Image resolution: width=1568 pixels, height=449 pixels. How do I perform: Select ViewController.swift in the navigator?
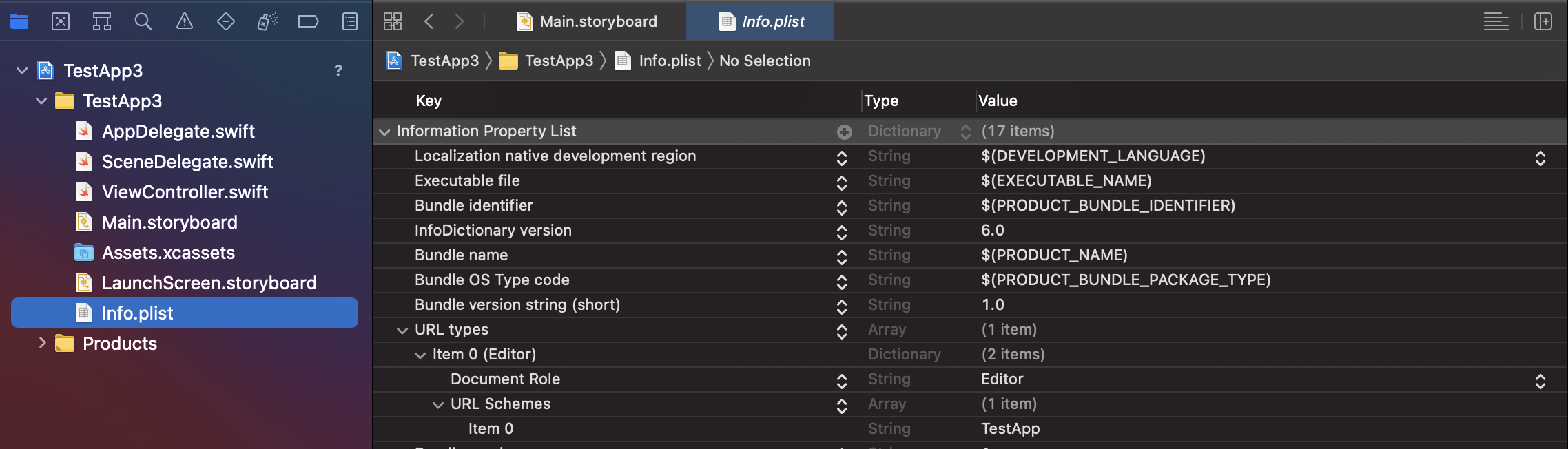185,192
